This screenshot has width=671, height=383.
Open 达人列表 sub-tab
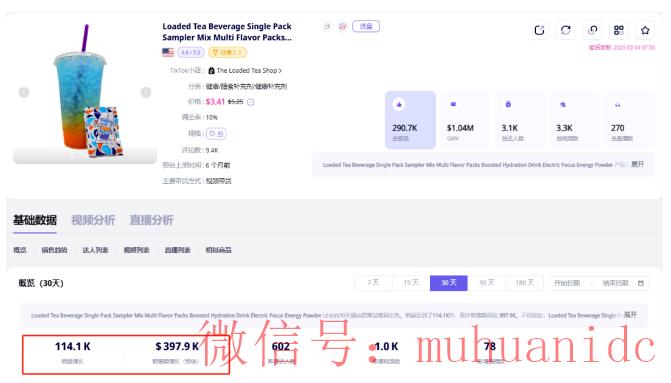(x=95, y=250)
